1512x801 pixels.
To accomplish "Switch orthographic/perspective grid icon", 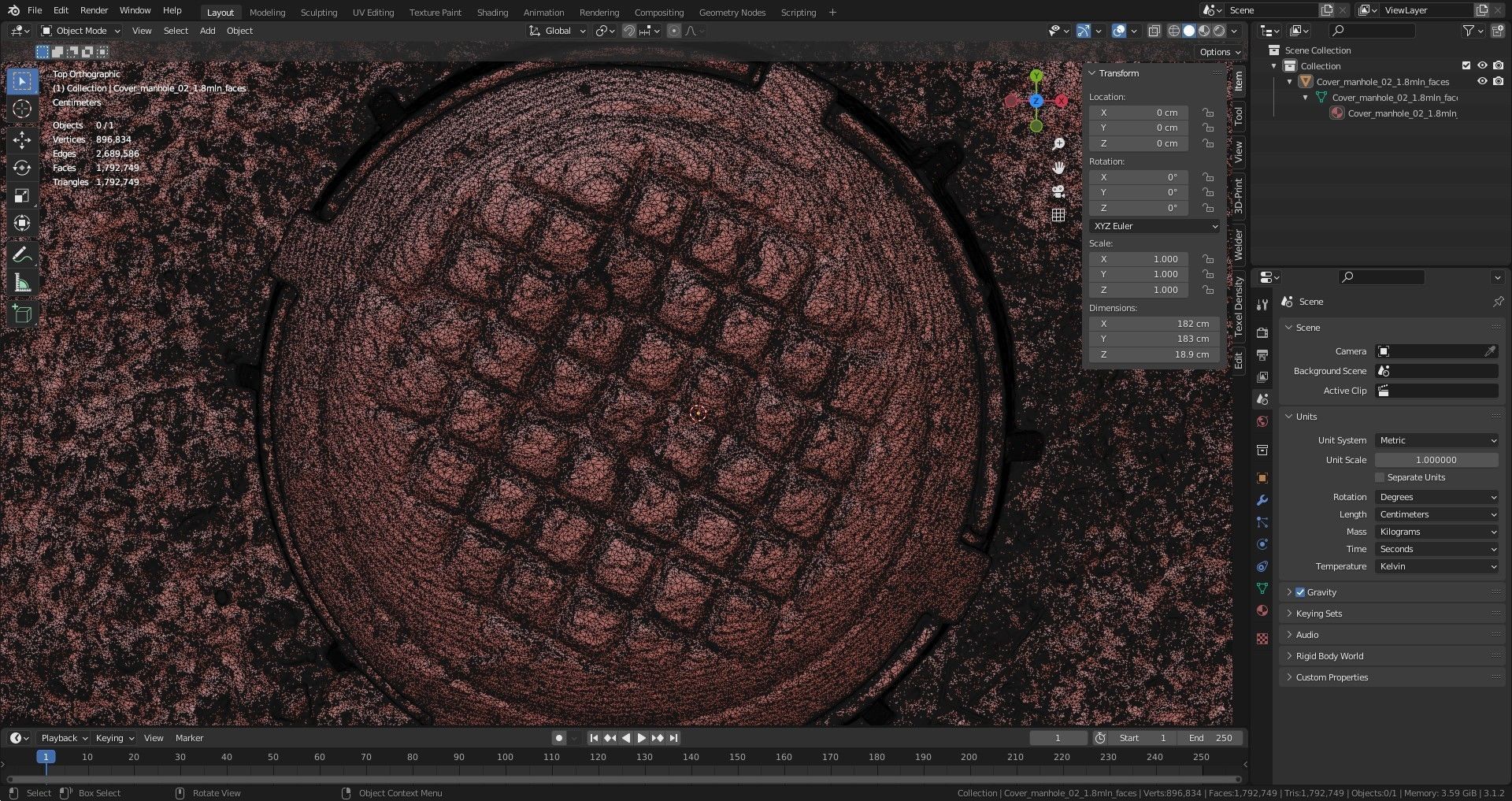I will tap(1058, 215).
